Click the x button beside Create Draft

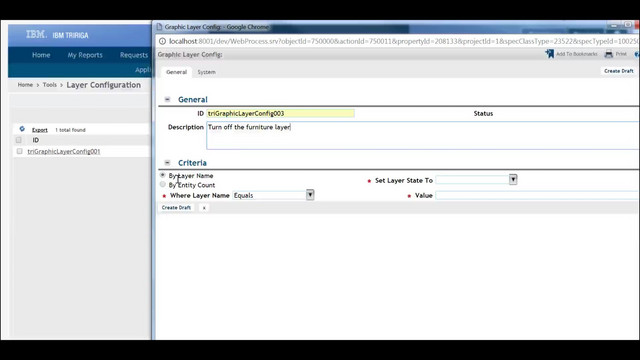(x=204, y=208)
